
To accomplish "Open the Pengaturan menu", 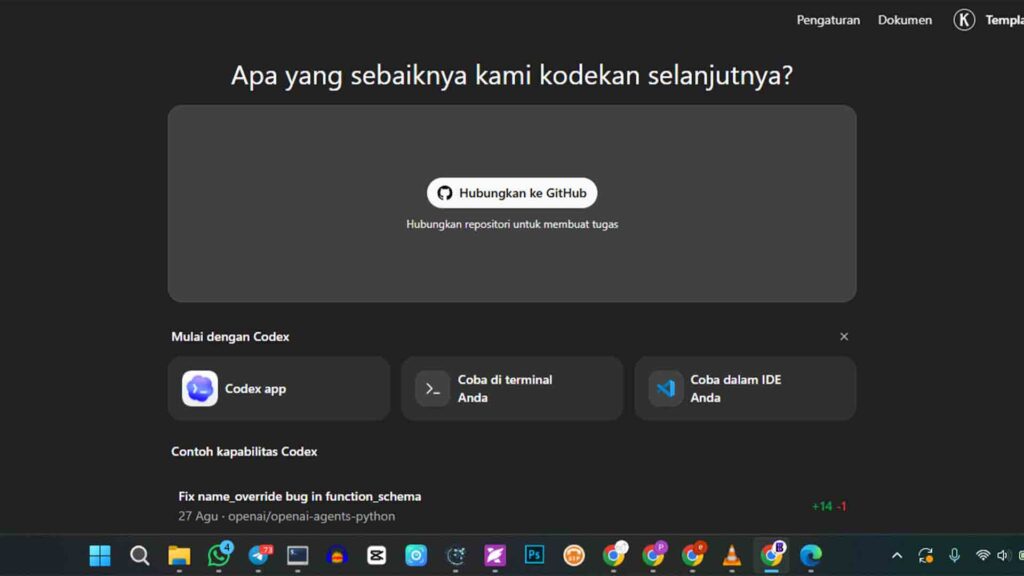I will 828,19.
